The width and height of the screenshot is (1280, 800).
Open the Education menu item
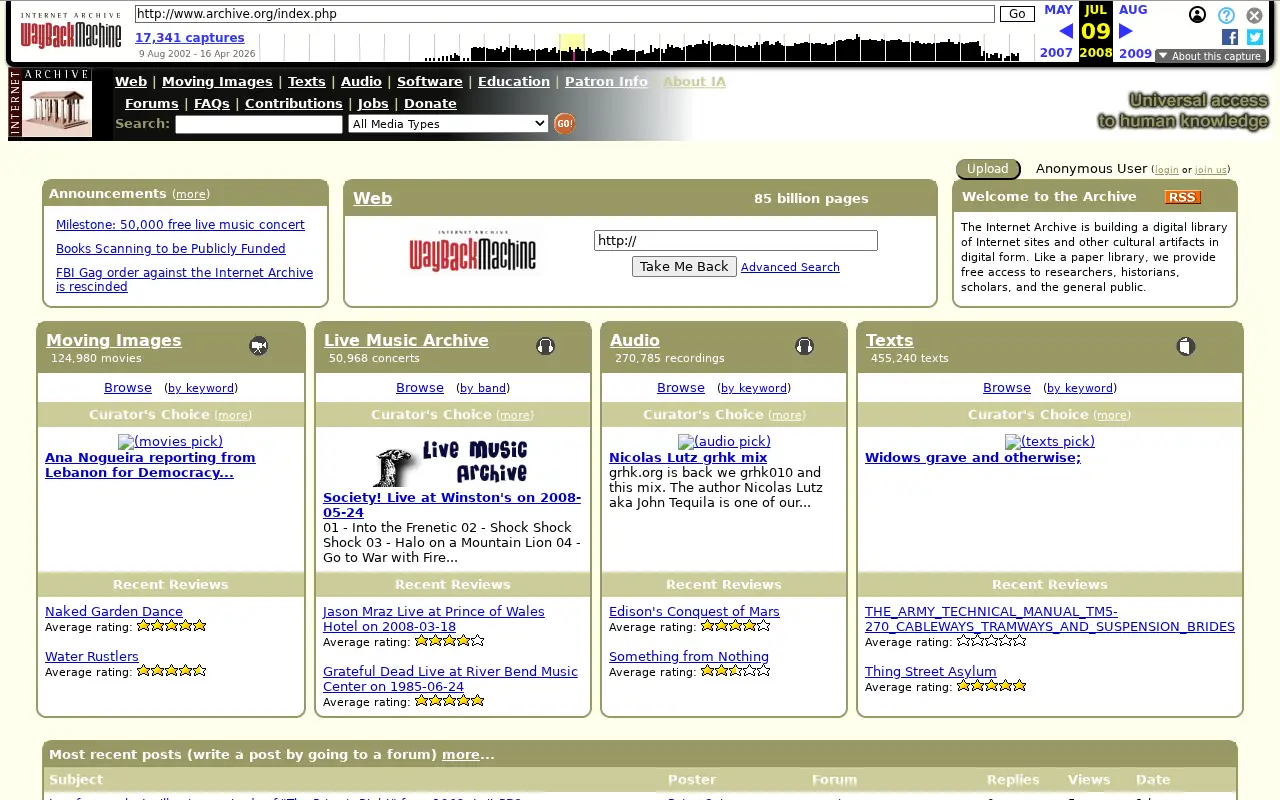[514, 82]
